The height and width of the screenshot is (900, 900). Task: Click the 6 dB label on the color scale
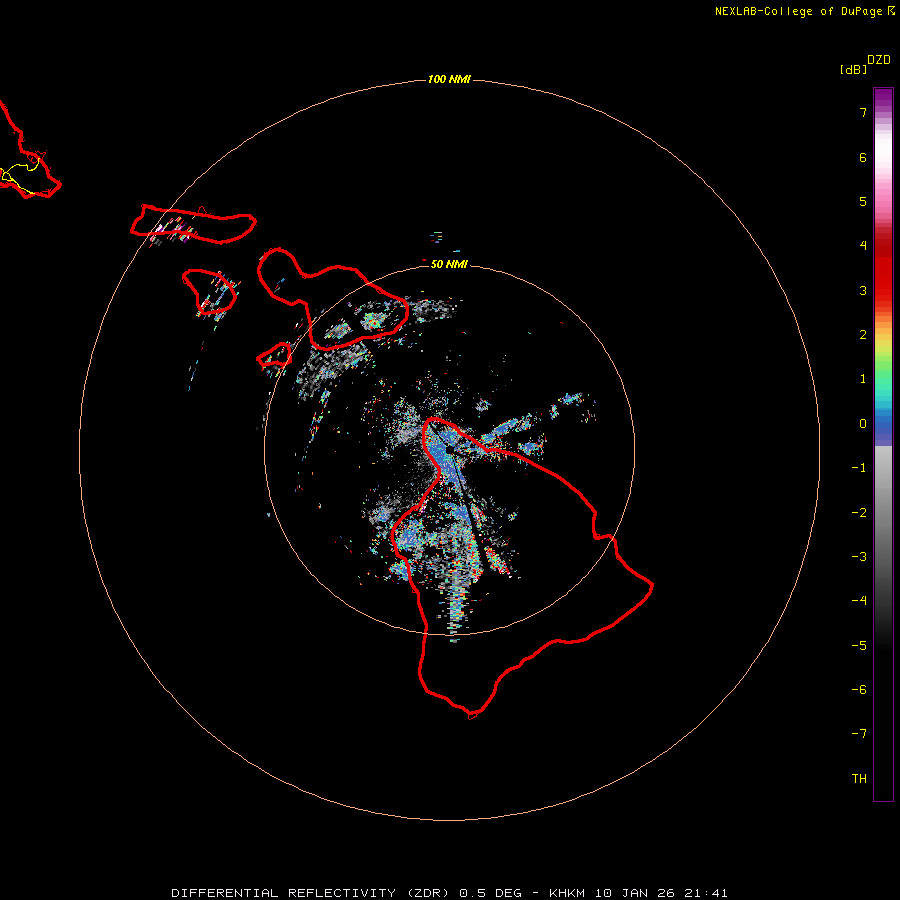click(863, 157)
